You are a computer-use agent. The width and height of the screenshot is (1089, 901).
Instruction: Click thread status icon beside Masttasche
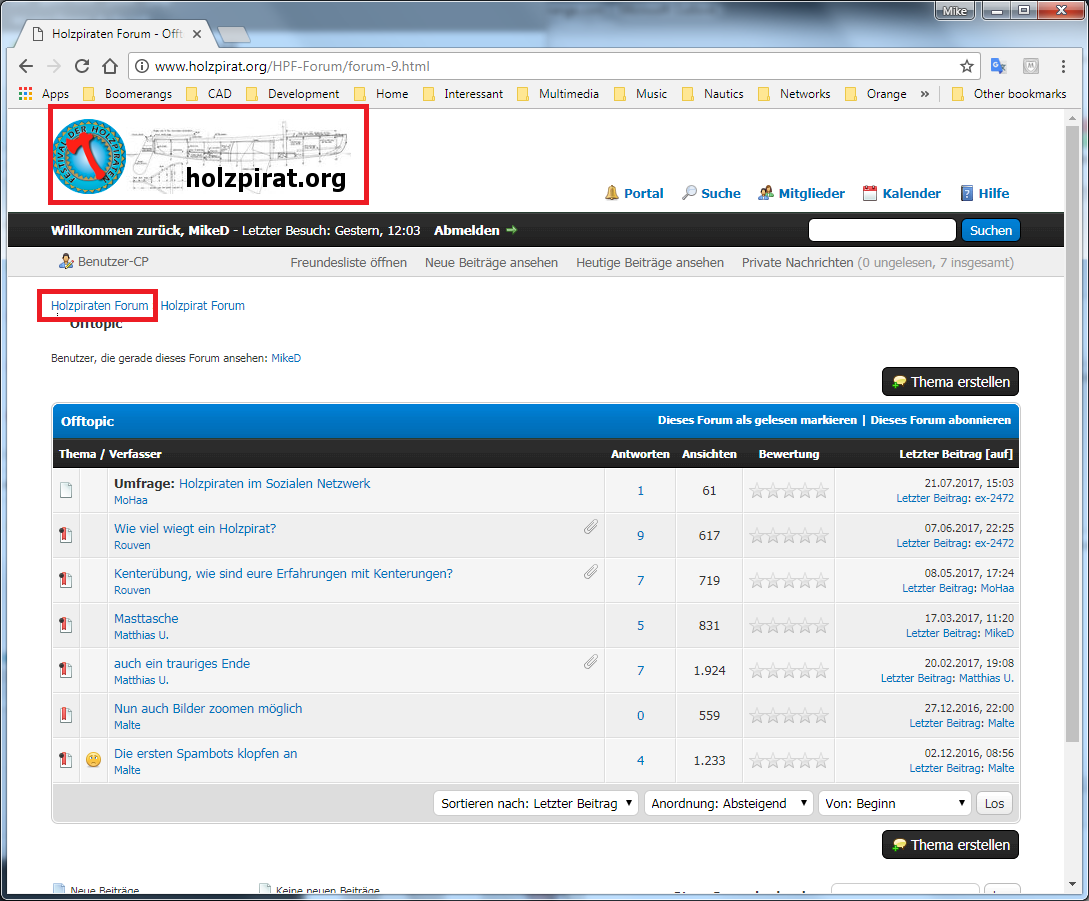point(66,626)
